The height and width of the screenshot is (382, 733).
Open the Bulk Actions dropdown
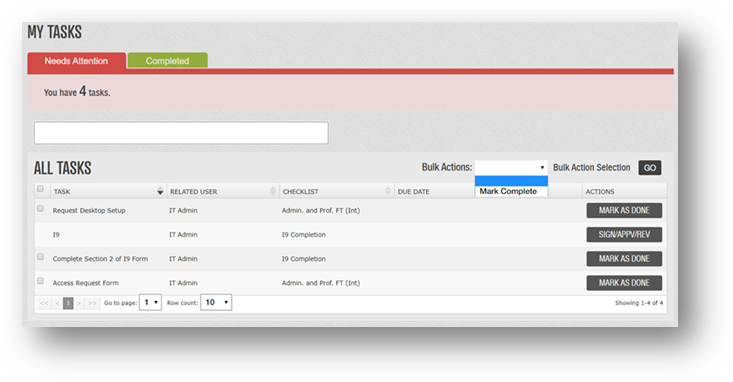click(x=511, y=167)
